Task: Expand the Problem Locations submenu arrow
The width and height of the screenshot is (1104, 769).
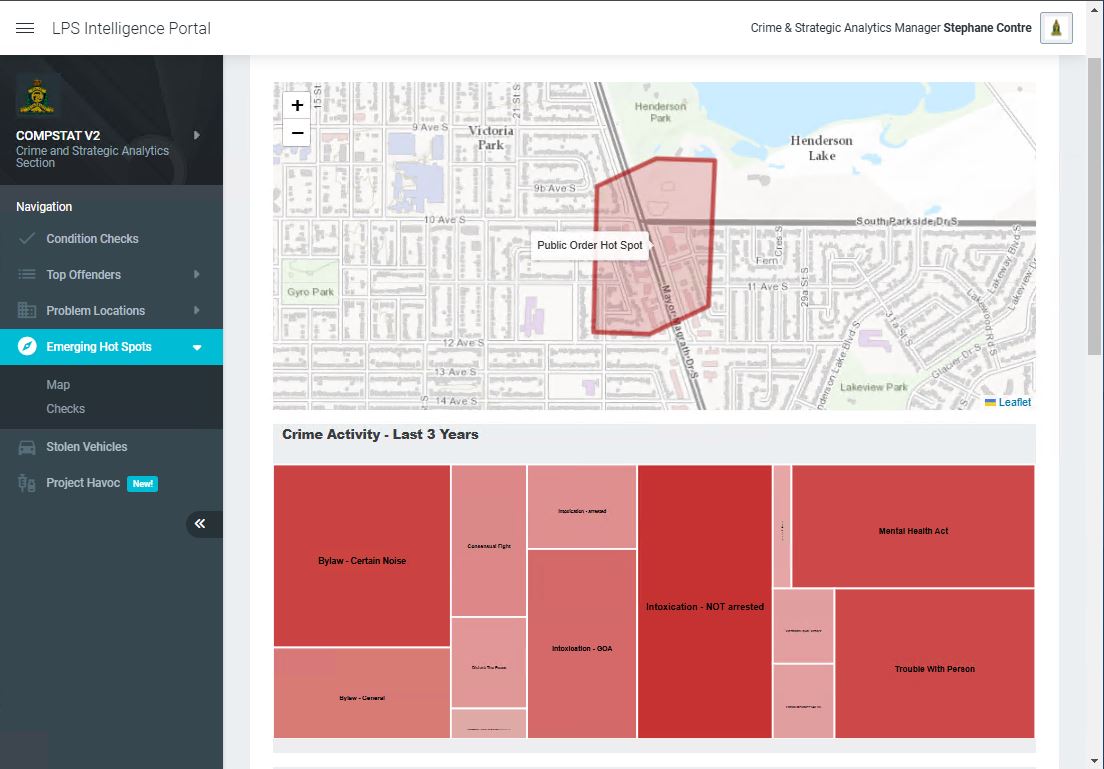Action: 196,311
